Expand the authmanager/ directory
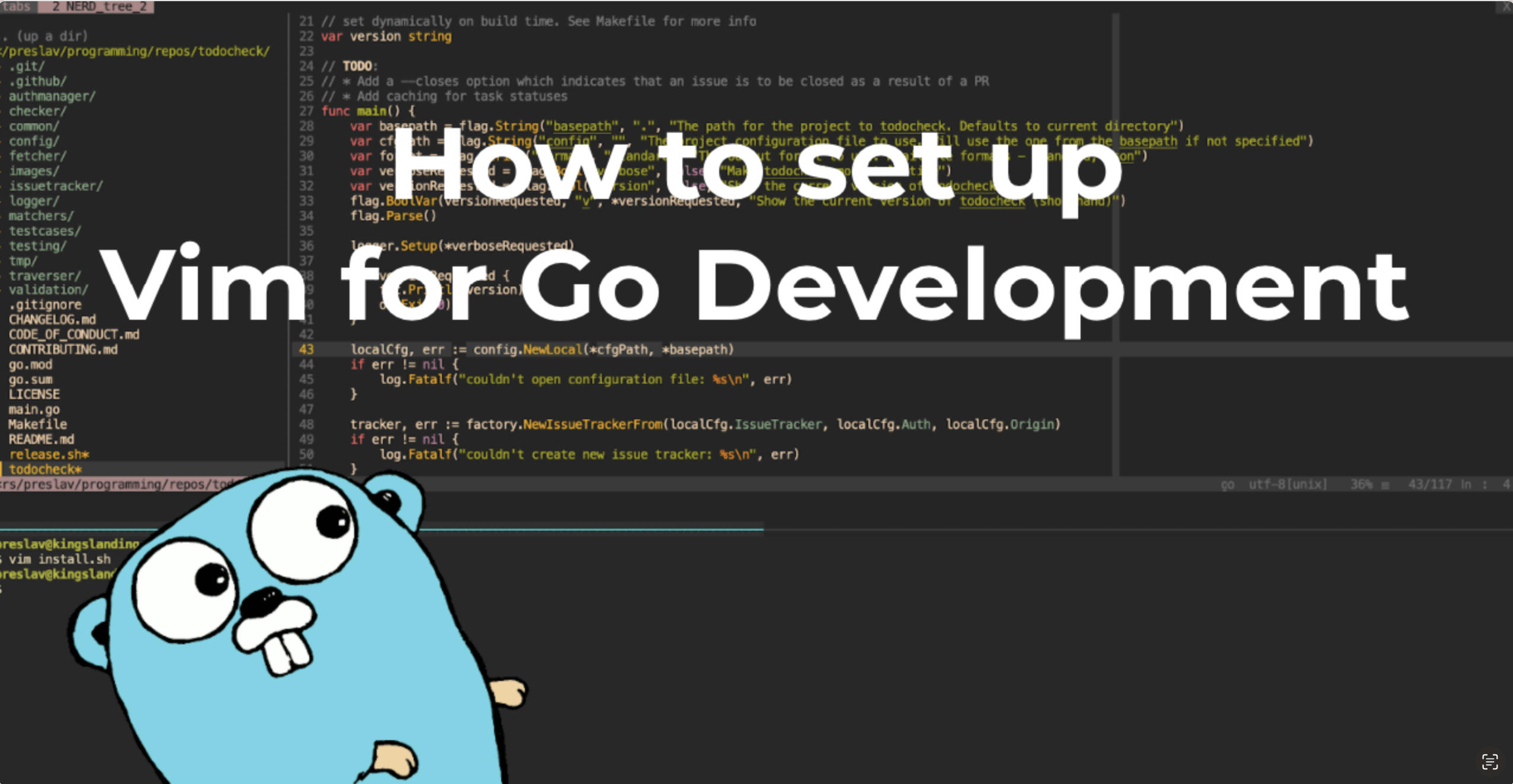Image resolution: width=1513 pixels, height=784 pixels. click(x=52, y=96)
